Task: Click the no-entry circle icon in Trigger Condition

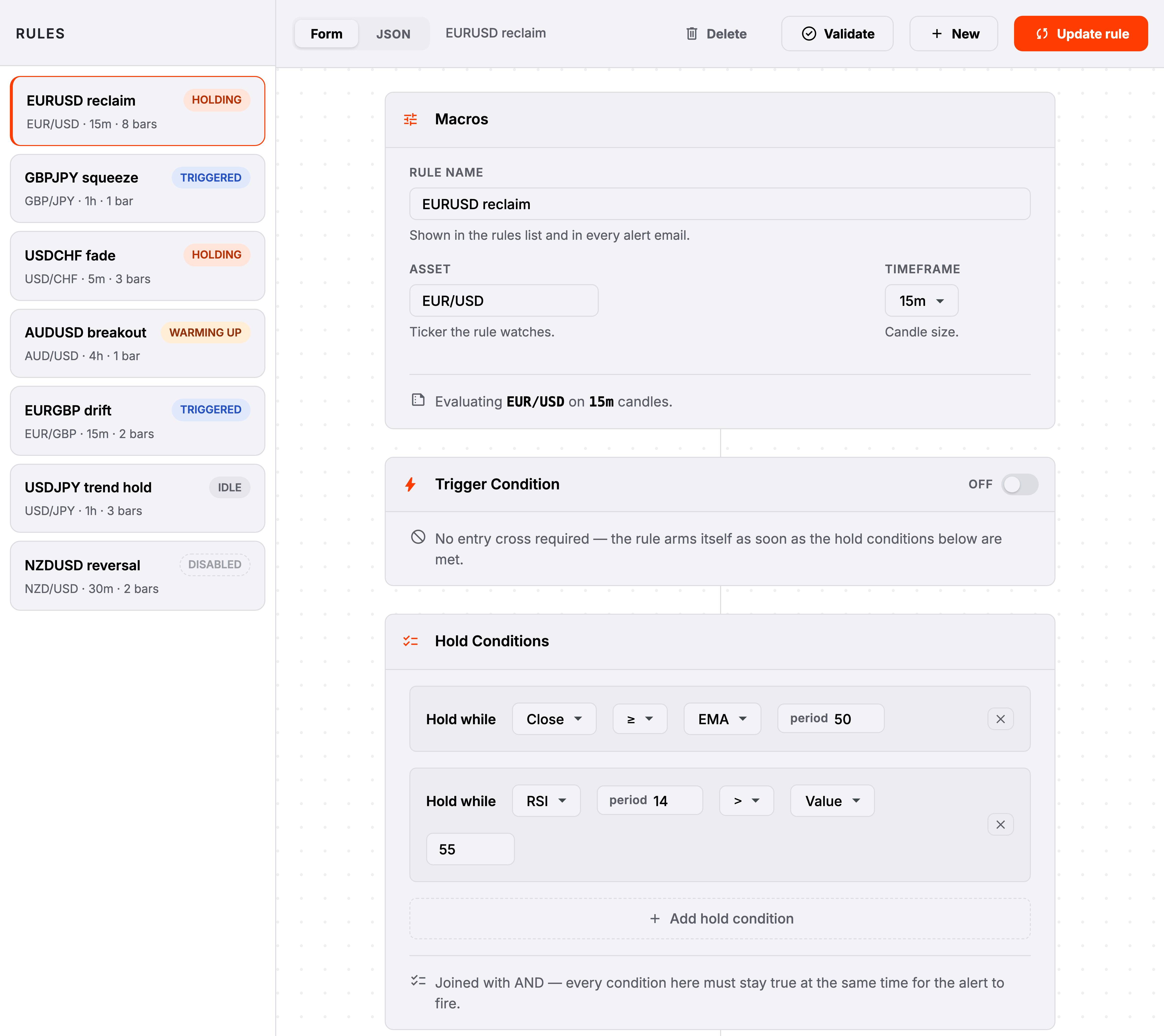Action: [418, 537]
